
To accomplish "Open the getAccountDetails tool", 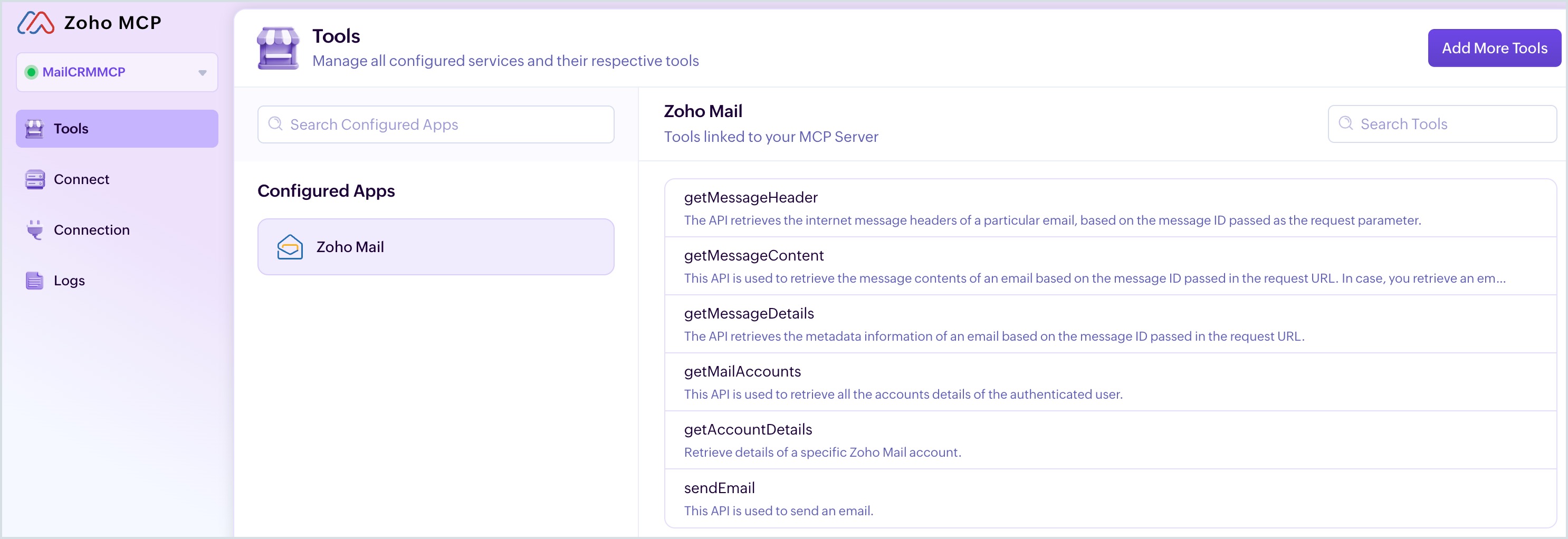I will [1111, 440].
